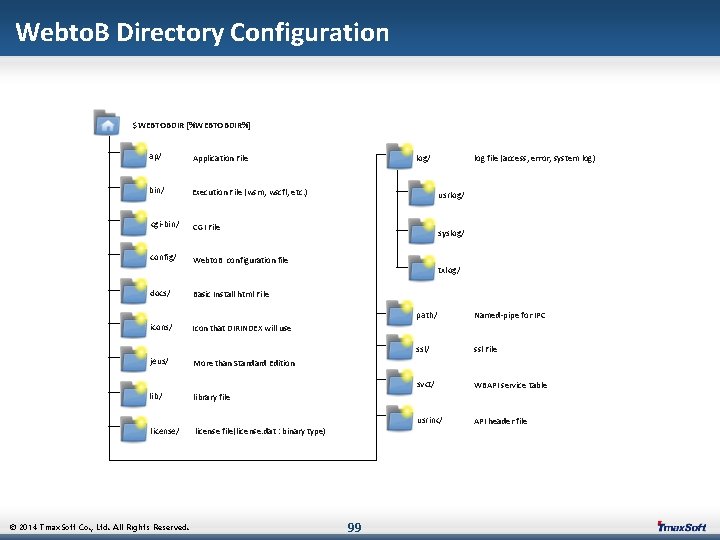This screenshot has width=720, height=540.
Task: Select 'Basic Install html File' text
Action: pos(231,294)
